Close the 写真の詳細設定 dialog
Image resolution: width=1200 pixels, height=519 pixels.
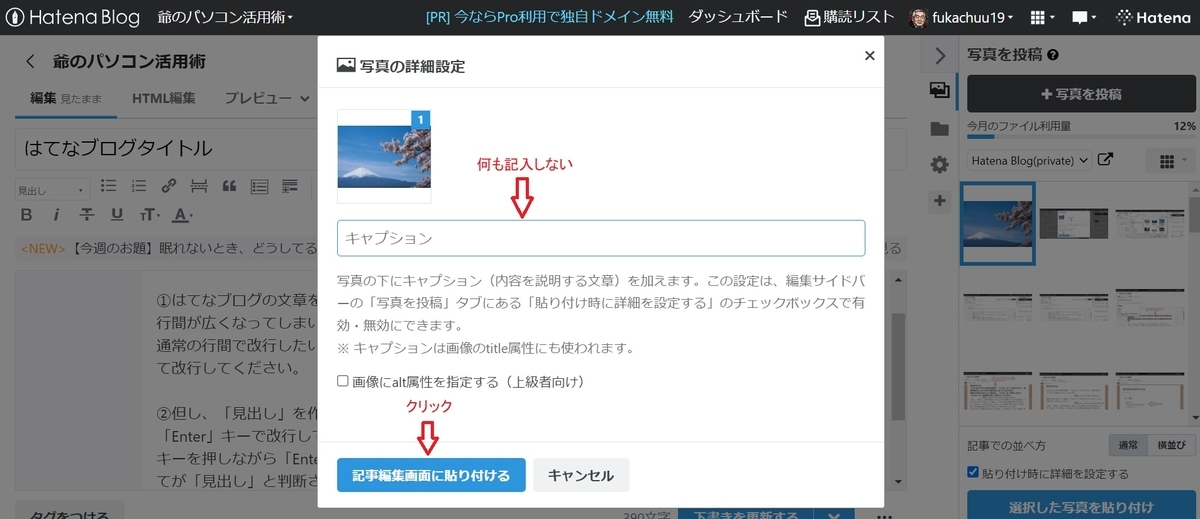click(x=869, y=56)
